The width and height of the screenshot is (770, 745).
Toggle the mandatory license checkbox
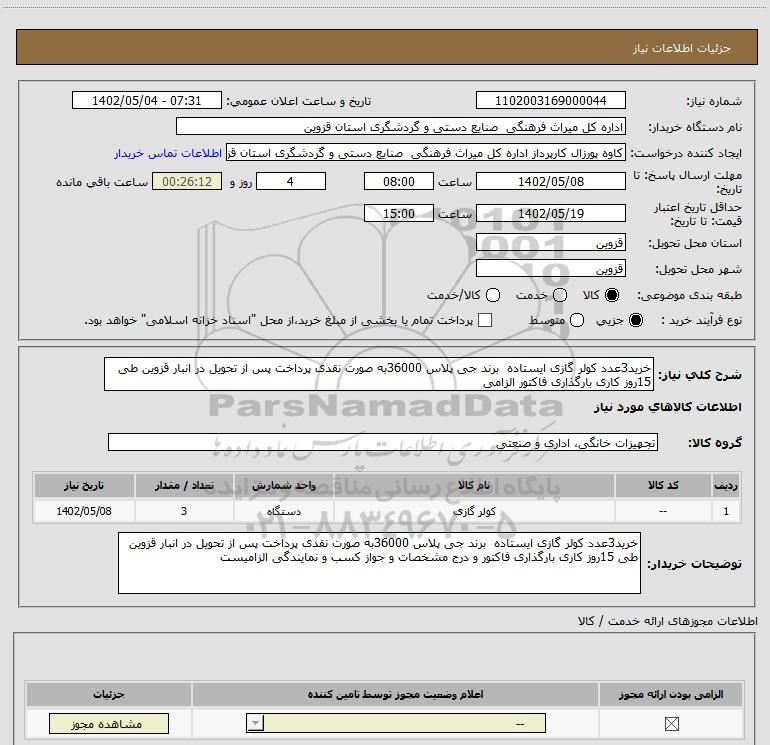tap(671, 723)
